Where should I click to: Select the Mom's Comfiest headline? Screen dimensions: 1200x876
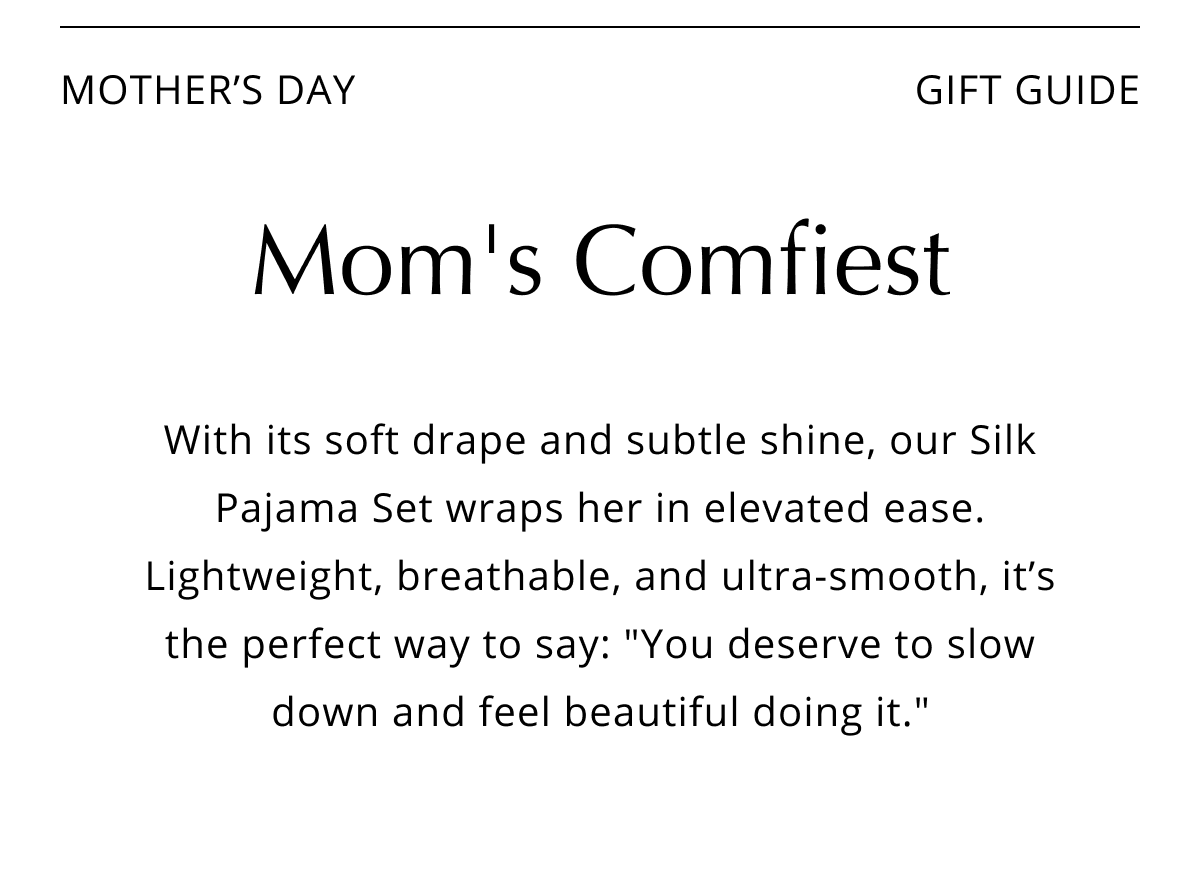click(x=600, y=261)
